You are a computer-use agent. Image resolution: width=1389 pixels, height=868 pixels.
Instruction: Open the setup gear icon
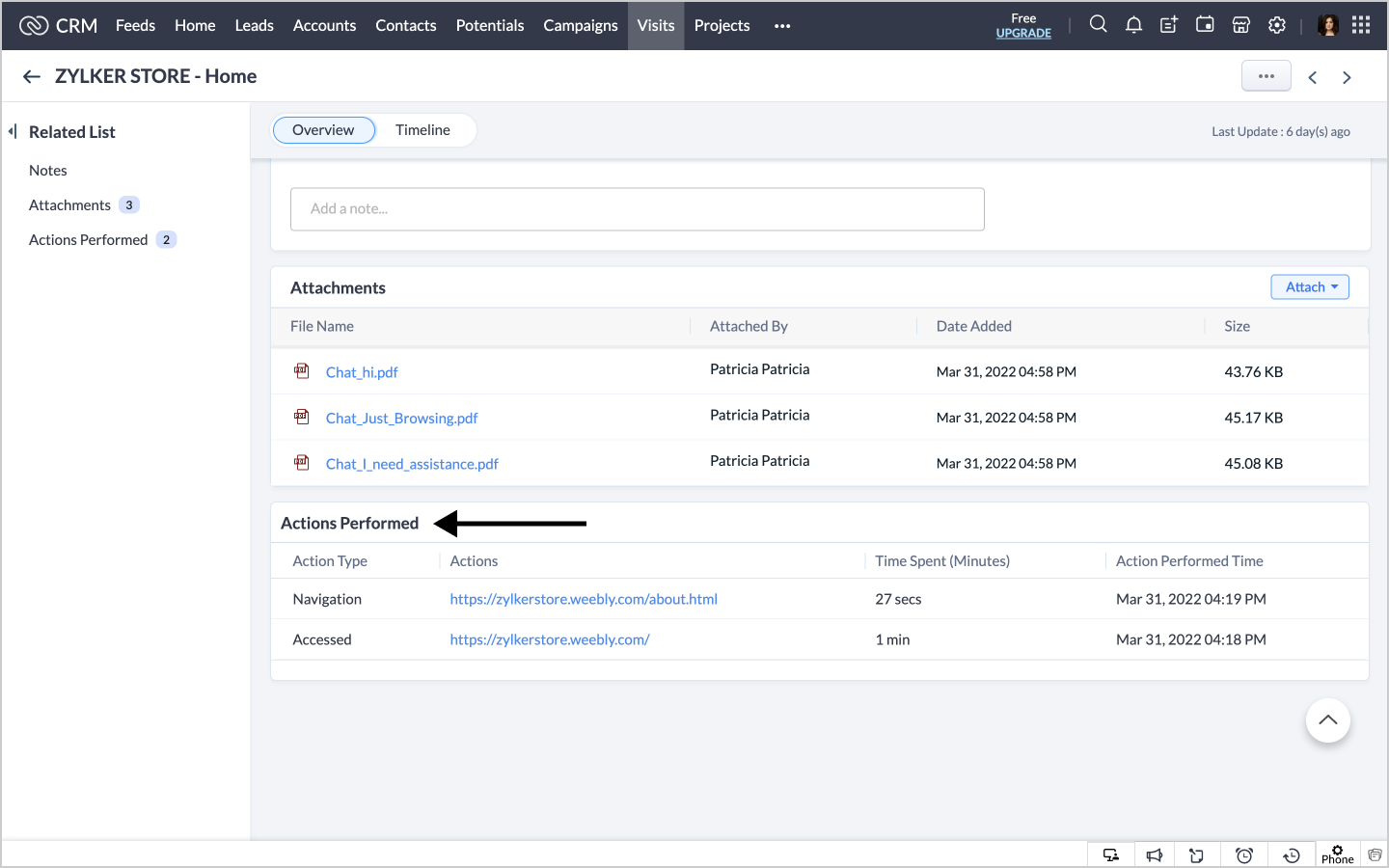(x=1277, y=25)
